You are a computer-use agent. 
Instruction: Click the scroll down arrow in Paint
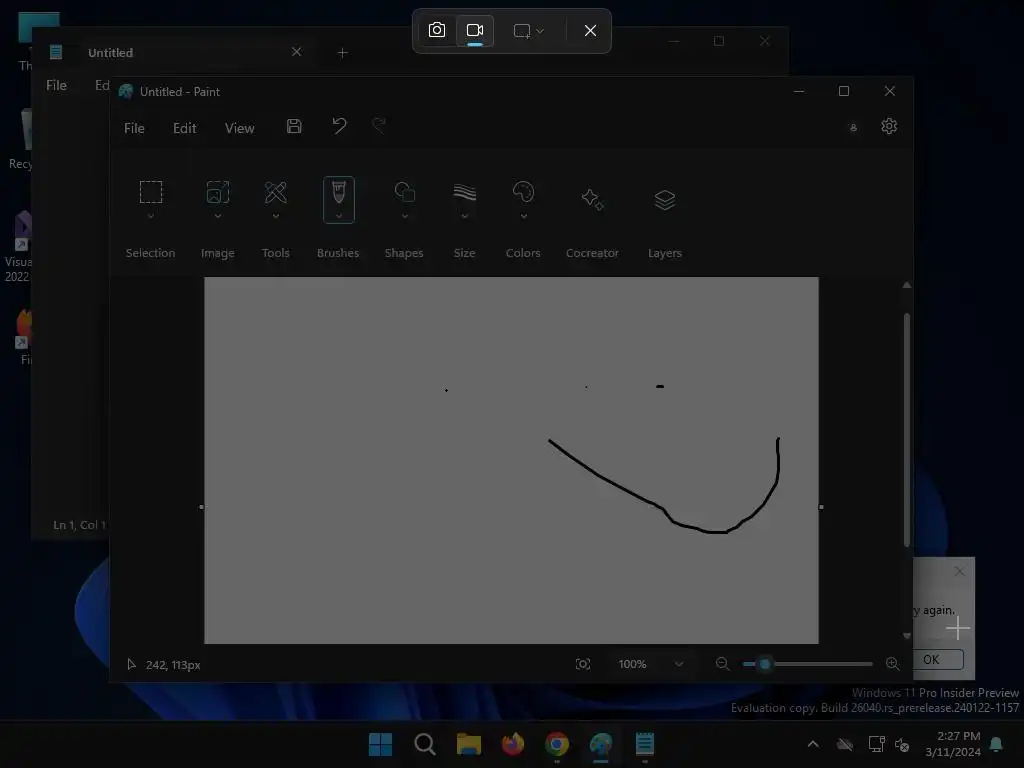coord(906,635)
